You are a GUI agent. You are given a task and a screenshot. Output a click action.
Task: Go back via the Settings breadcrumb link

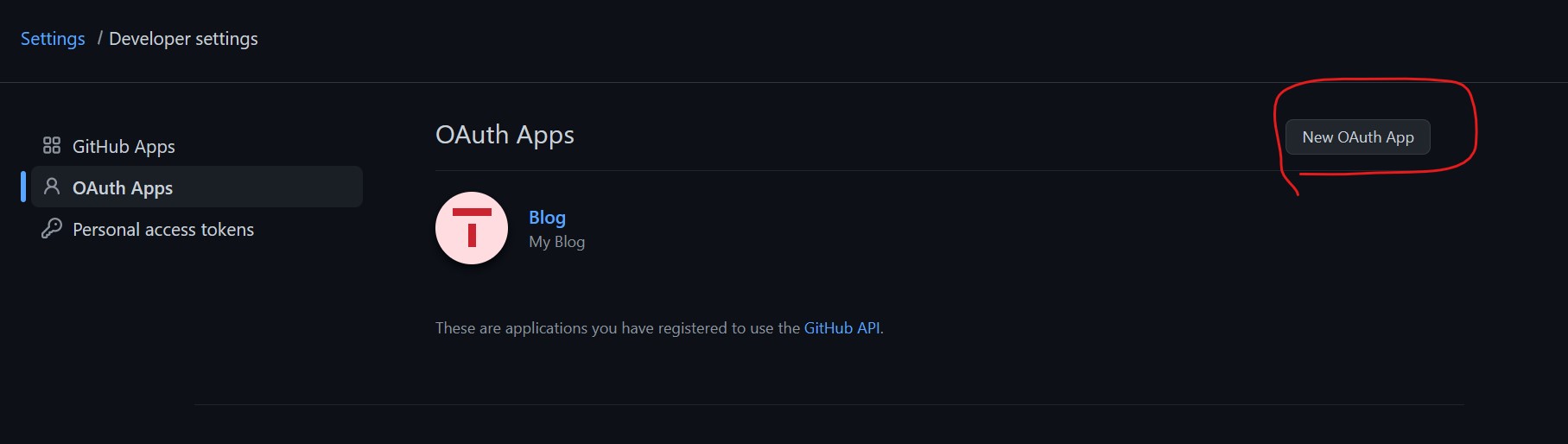pyautogui.click(x=53, y=39)
